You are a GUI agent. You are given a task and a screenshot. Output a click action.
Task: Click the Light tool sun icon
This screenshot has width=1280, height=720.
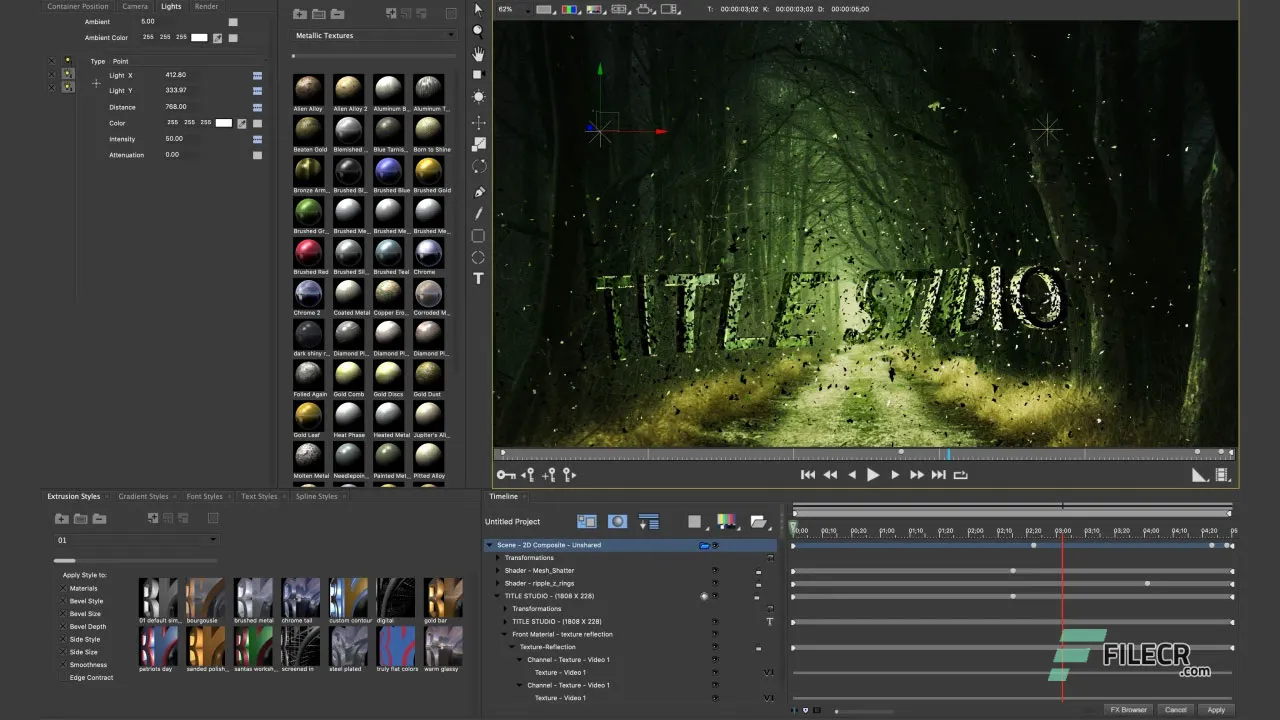(478, 97)
